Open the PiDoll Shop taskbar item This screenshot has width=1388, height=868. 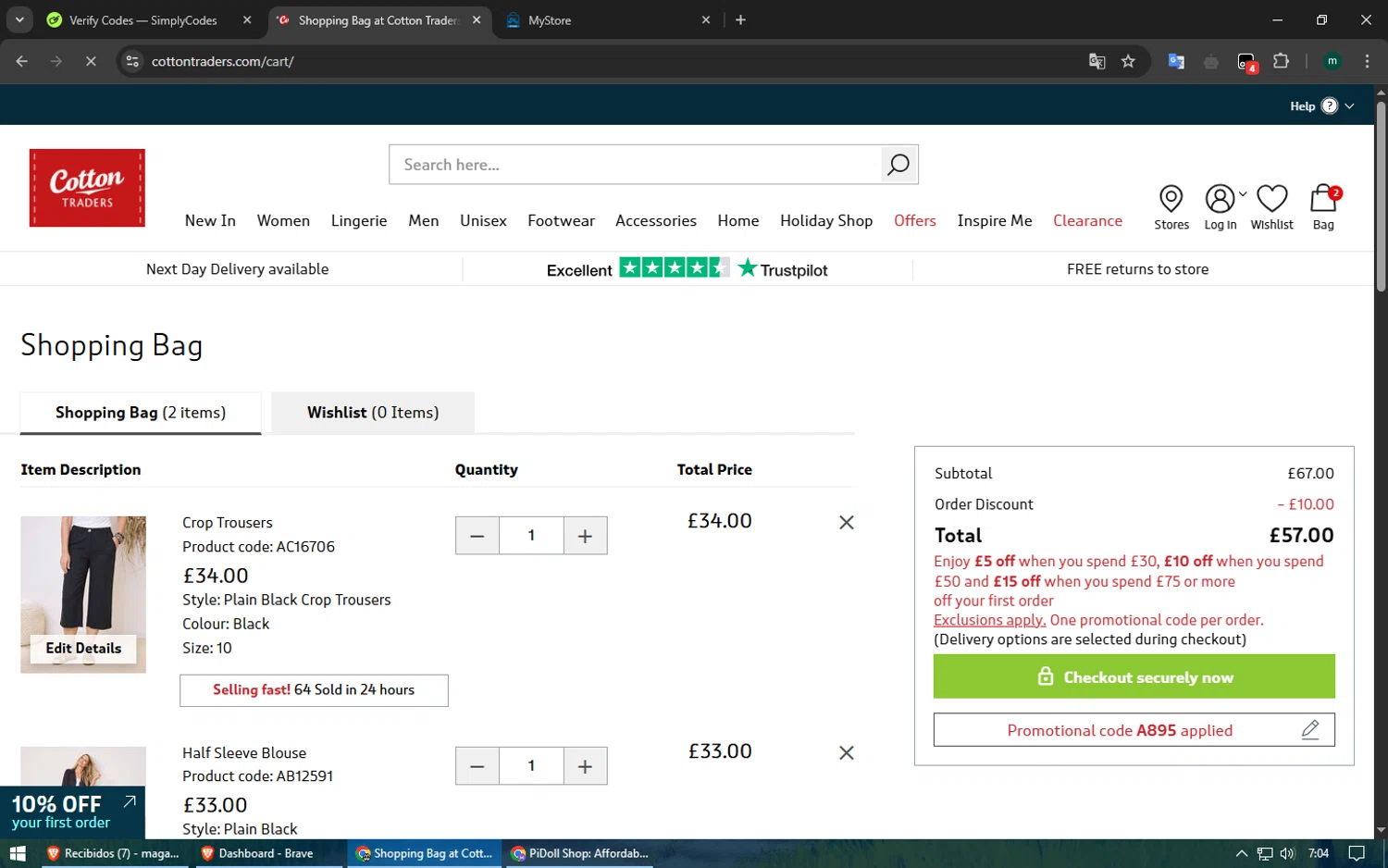(579, 853)
